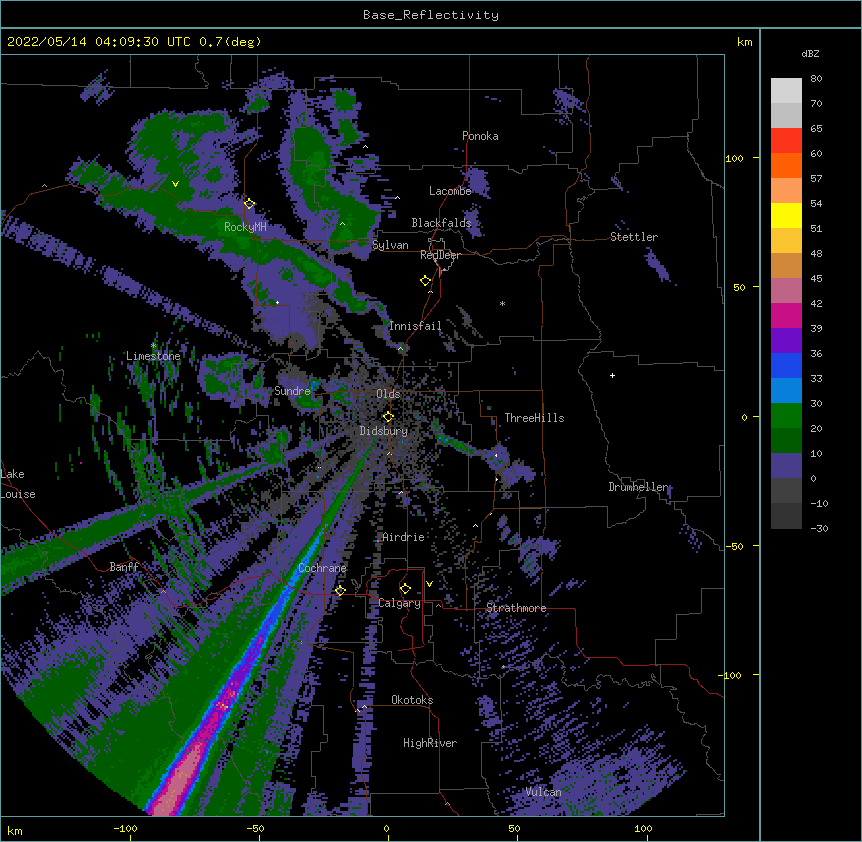This screenshot has height=842, width=862.
Task: Click the Cochrane town label
Action: click(x=322, y=568)
